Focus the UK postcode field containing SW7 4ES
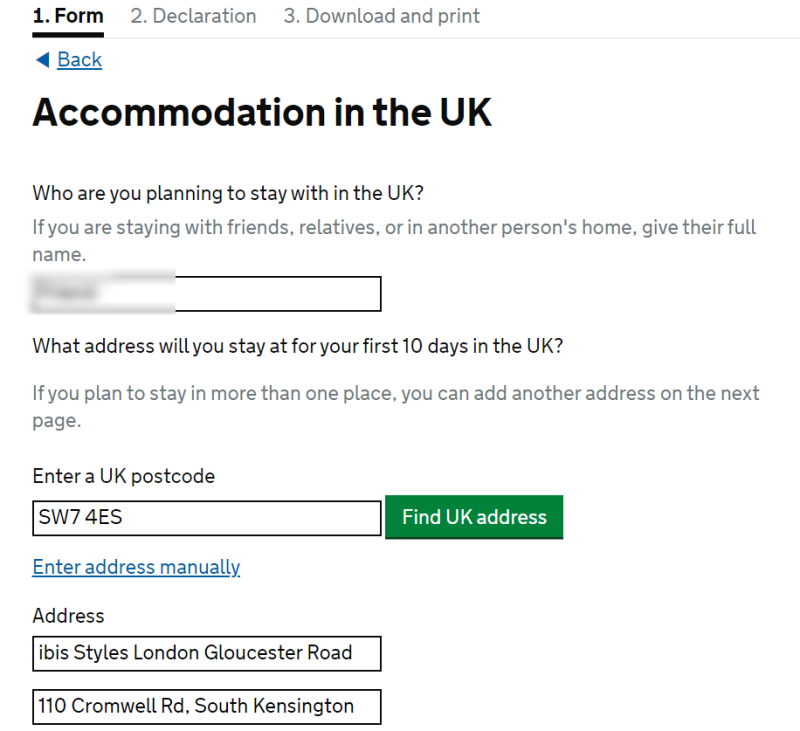 (x=206, y=518)
